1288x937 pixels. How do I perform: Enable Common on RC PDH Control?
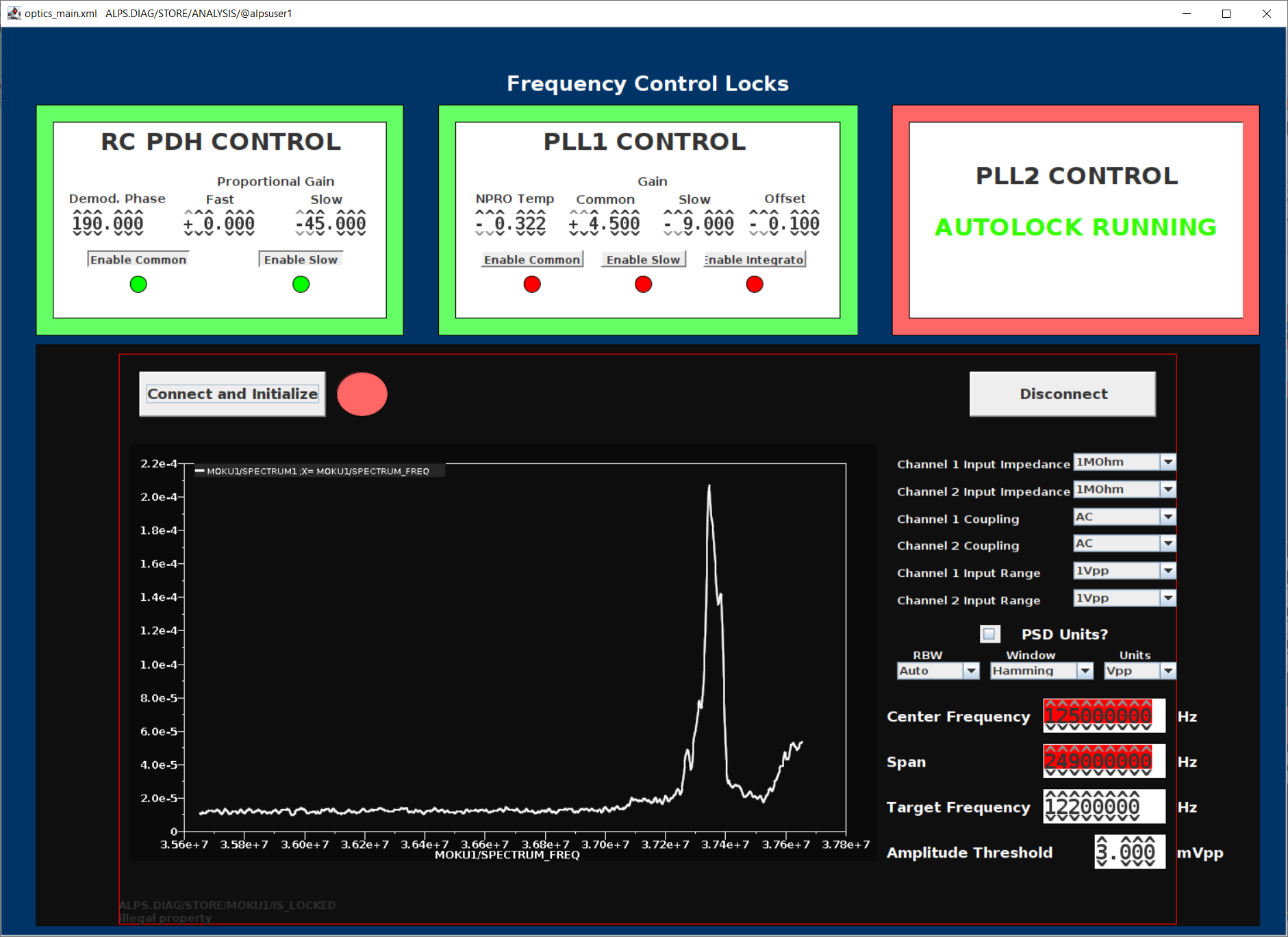[x=137, y=259]
